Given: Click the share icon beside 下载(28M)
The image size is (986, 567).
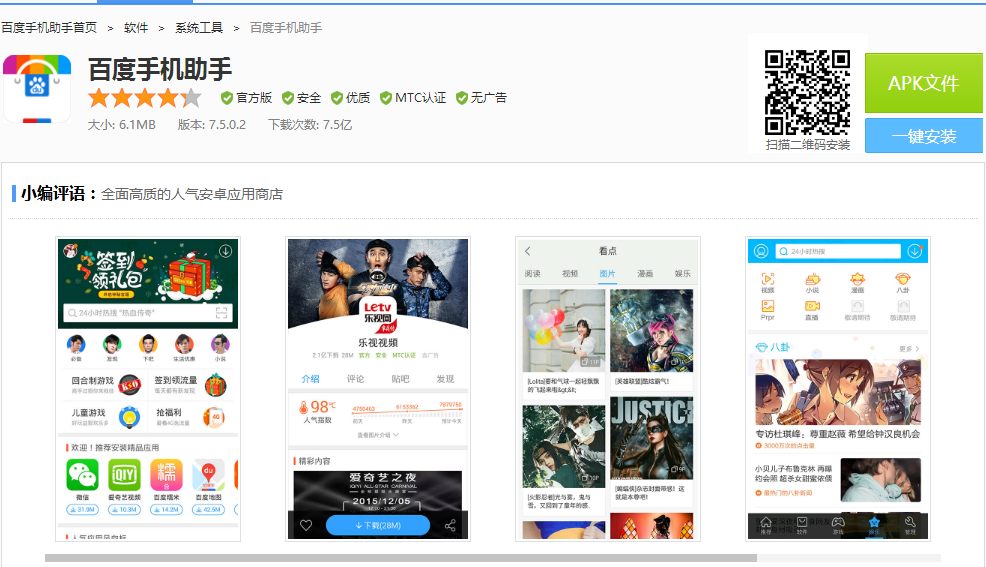Looking at the screenshot, I should coord(450,526).
